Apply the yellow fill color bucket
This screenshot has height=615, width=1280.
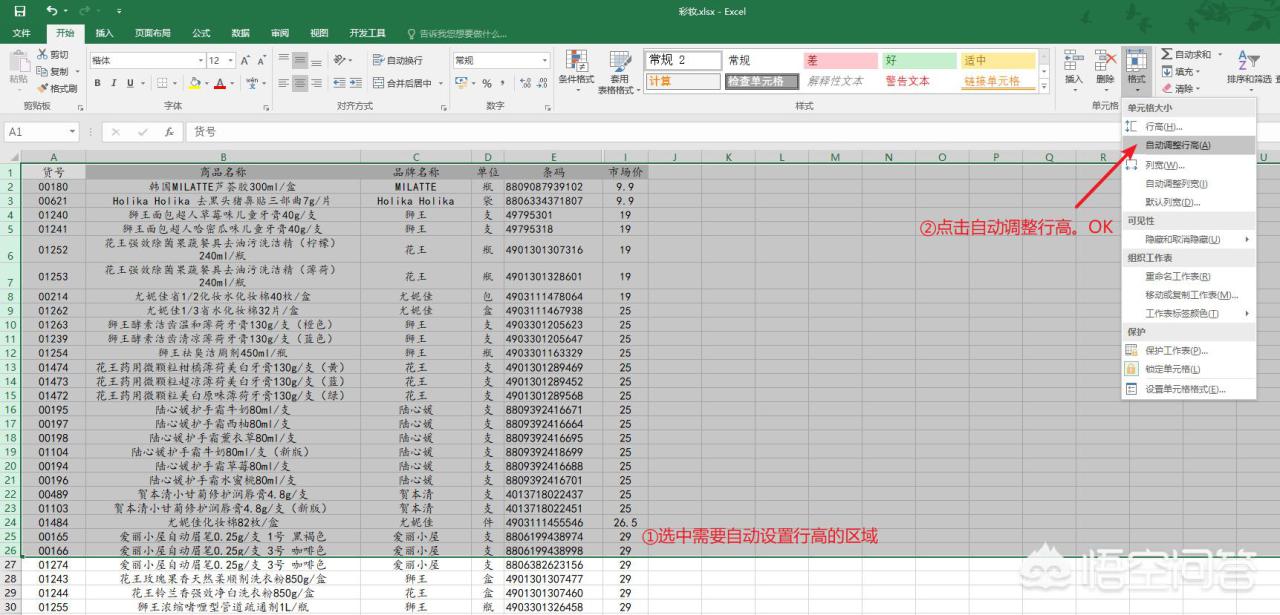coord(195,83)
